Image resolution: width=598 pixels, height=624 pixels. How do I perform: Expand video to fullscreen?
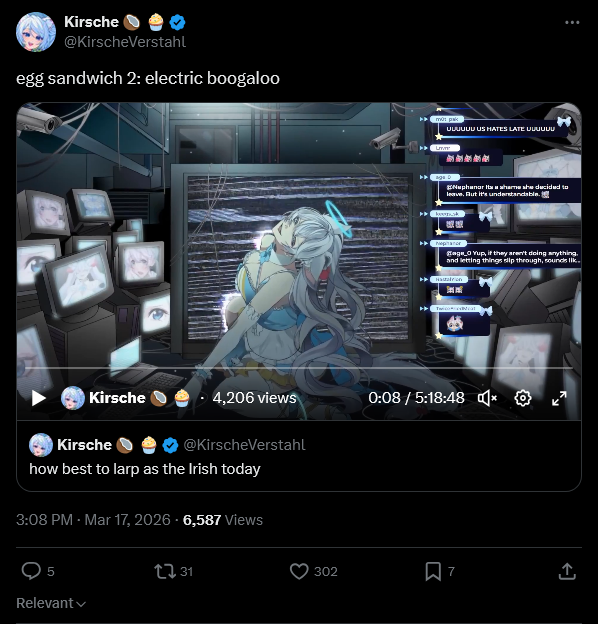pos(559,398)
